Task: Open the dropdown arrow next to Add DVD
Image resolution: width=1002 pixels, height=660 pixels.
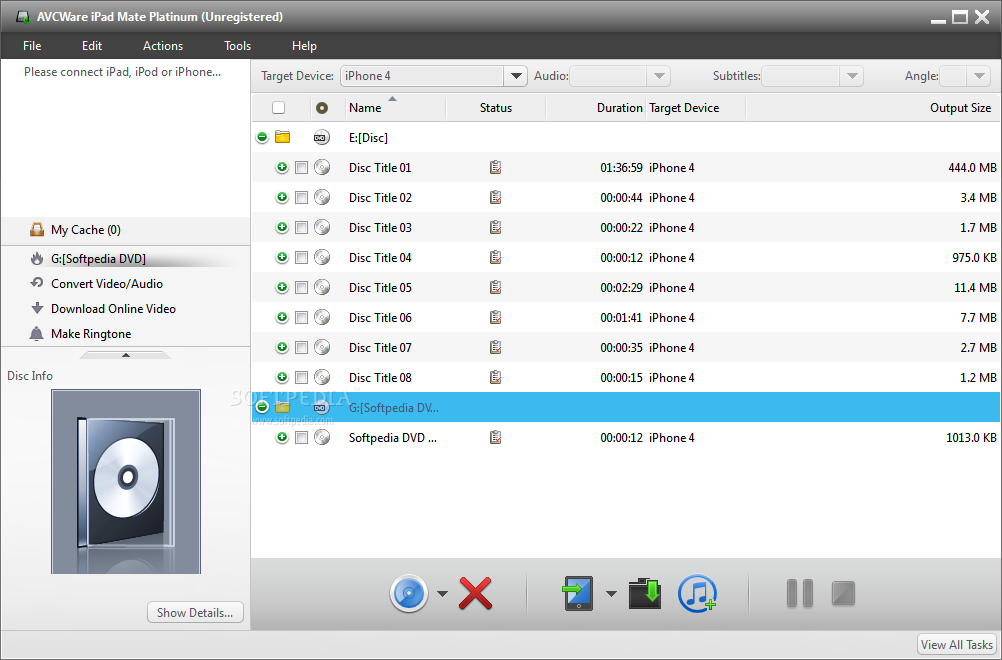Action: (442, 594)
